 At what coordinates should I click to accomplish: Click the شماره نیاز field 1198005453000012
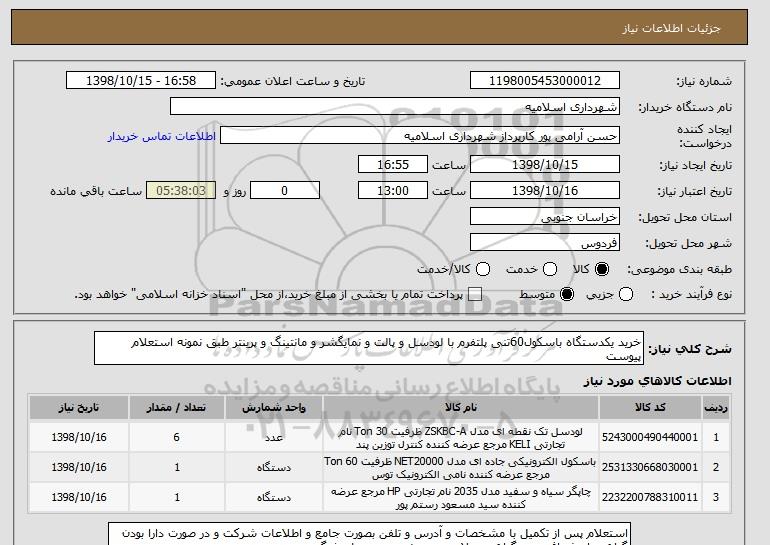coord(545,81)
